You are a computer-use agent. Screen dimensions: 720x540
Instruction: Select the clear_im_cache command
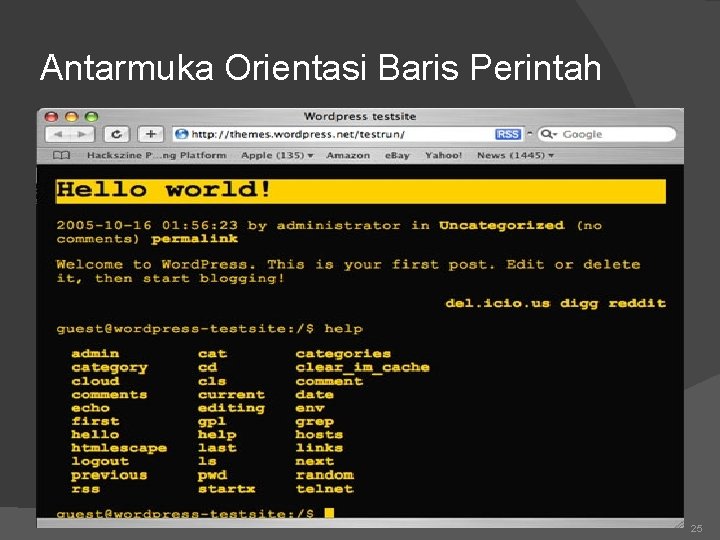(362, 368)
